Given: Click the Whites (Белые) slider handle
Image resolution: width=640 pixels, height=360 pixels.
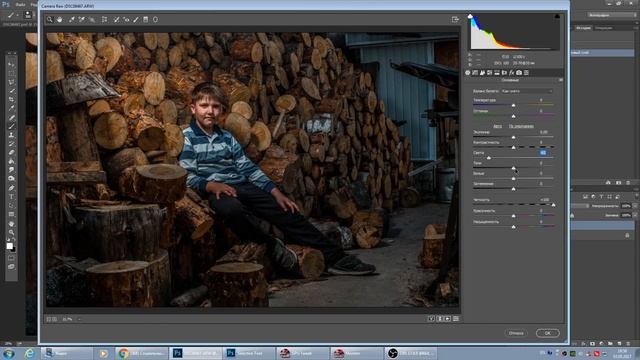Looking at the screenshot, I should click(513, 178).
